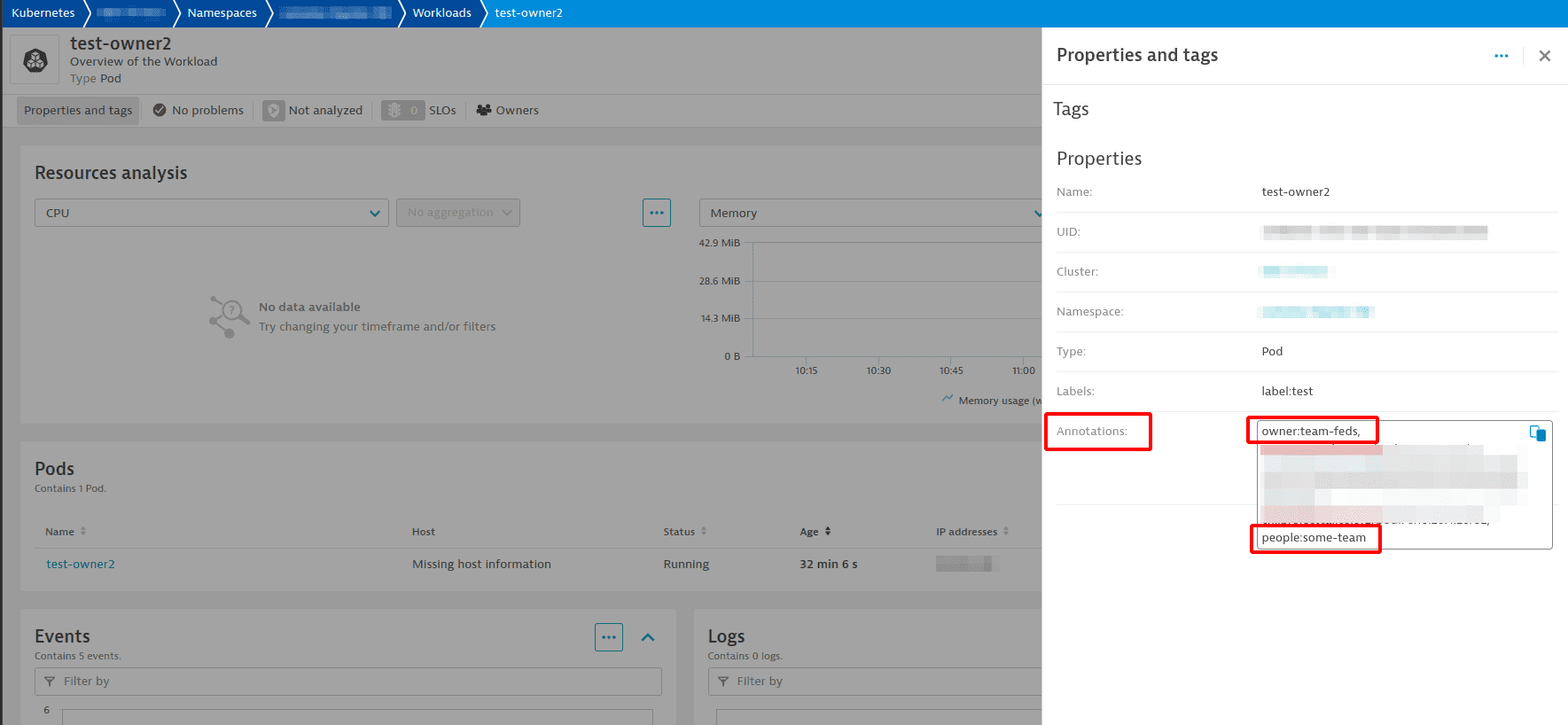Open the Resources analysis more options button
1568x725 pixels.
pyautogui.click(x=656, y=213)
